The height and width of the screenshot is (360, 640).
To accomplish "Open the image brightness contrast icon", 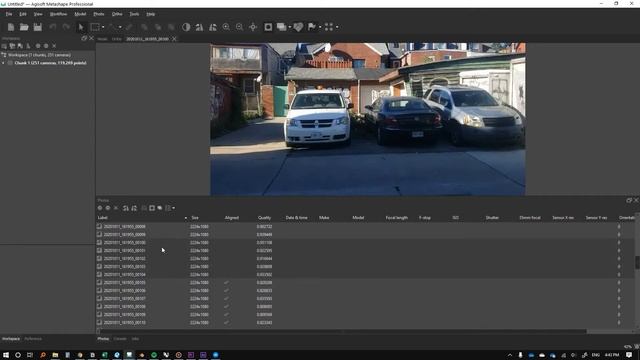I will tap(186, 27).
